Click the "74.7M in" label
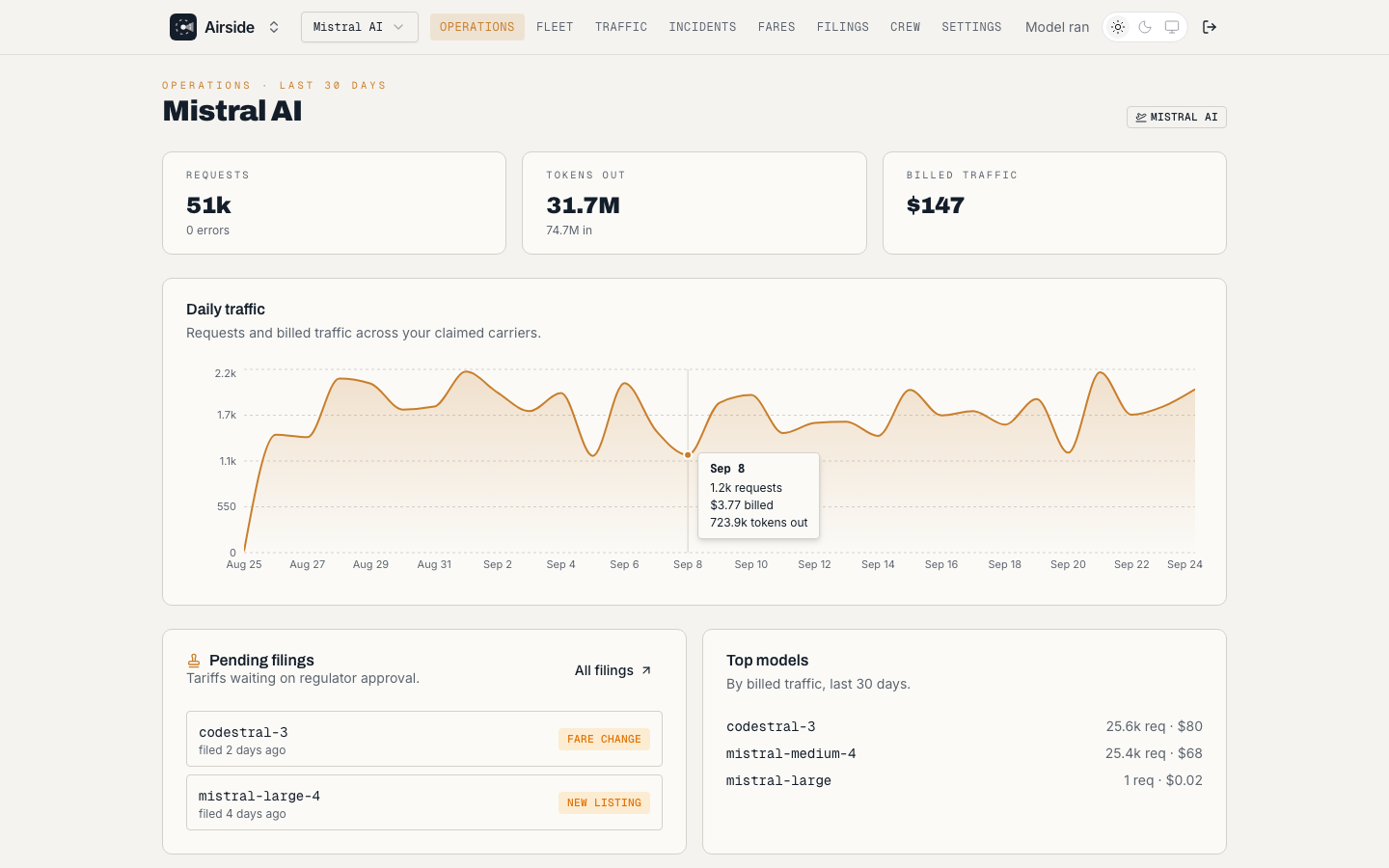This screenshot has height=868, width=1389. tap(569, 231)
